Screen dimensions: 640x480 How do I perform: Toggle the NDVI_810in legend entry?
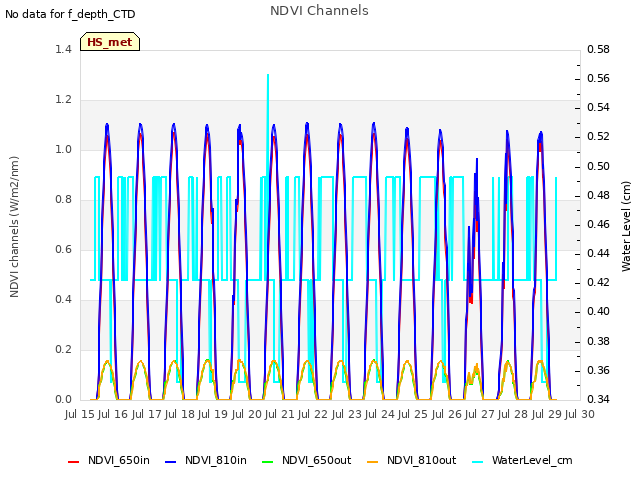click(206, 460)
